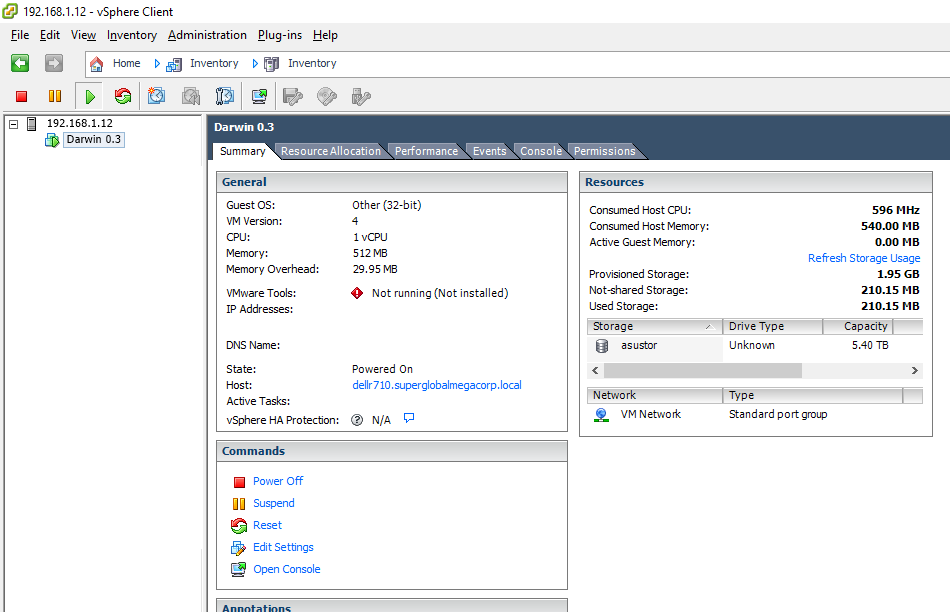The width and height of the screenshot is (950, 612).
Task: Click the vSphere HA Protection info bubble
Action: click(x=409, y=419)
